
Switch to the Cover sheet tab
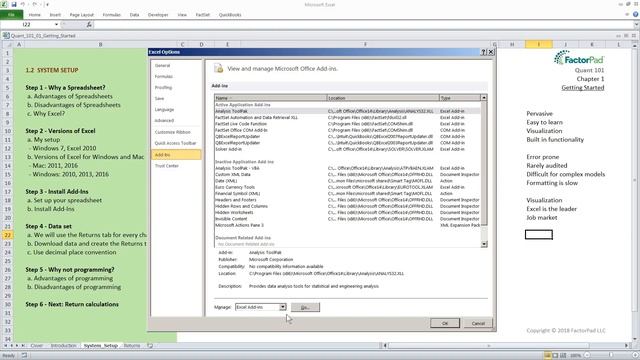(36, 346)
